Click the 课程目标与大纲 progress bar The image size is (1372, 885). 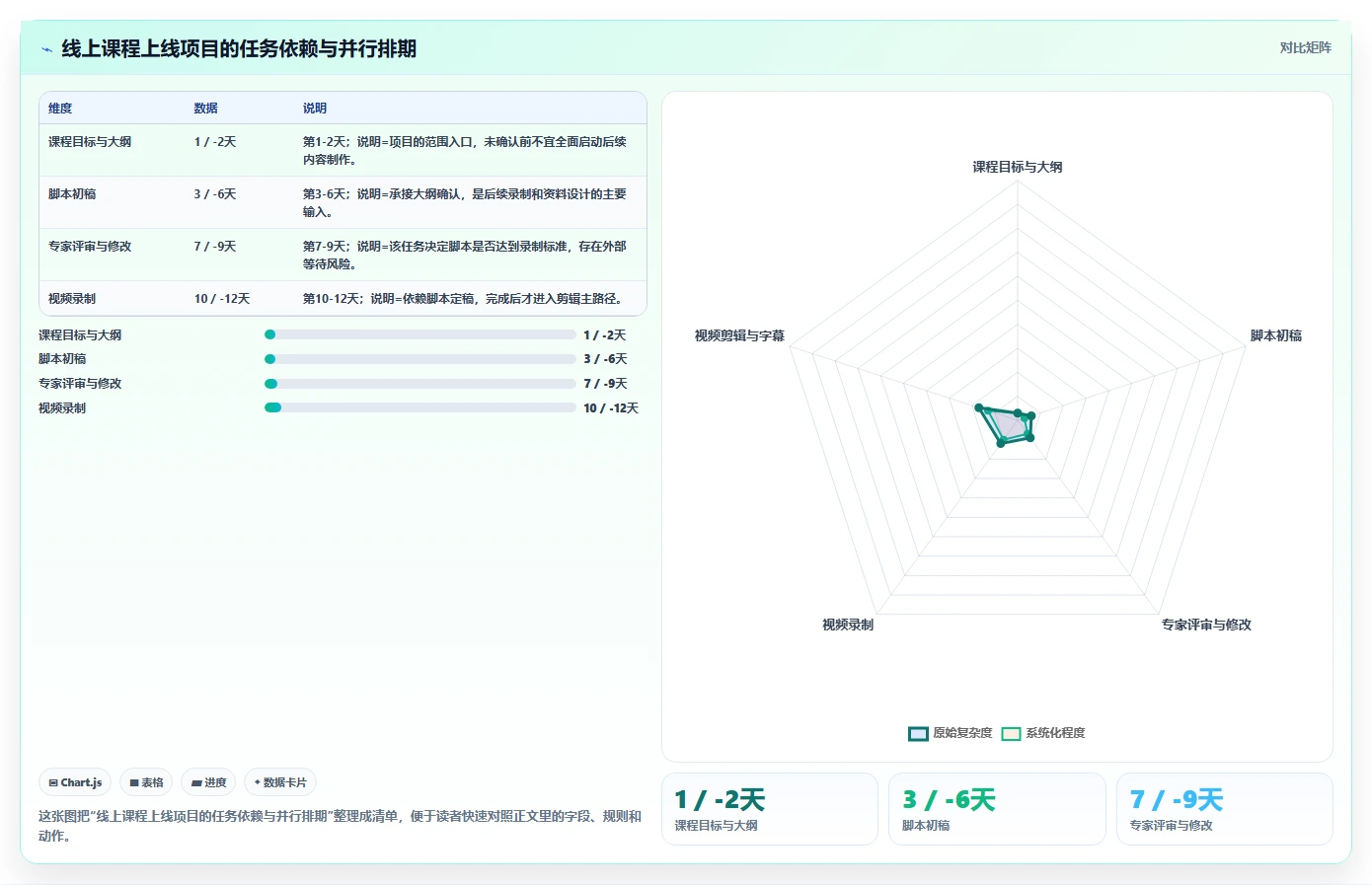pyautogui.click(x=419, y=334)
